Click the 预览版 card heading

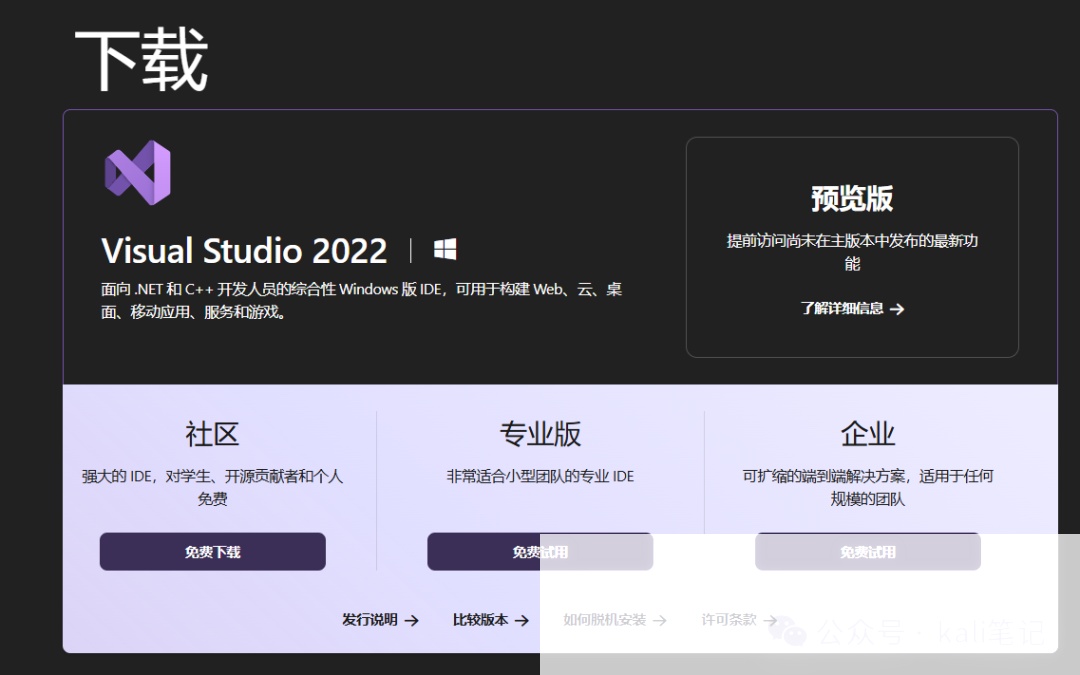[x=852, y=199]
